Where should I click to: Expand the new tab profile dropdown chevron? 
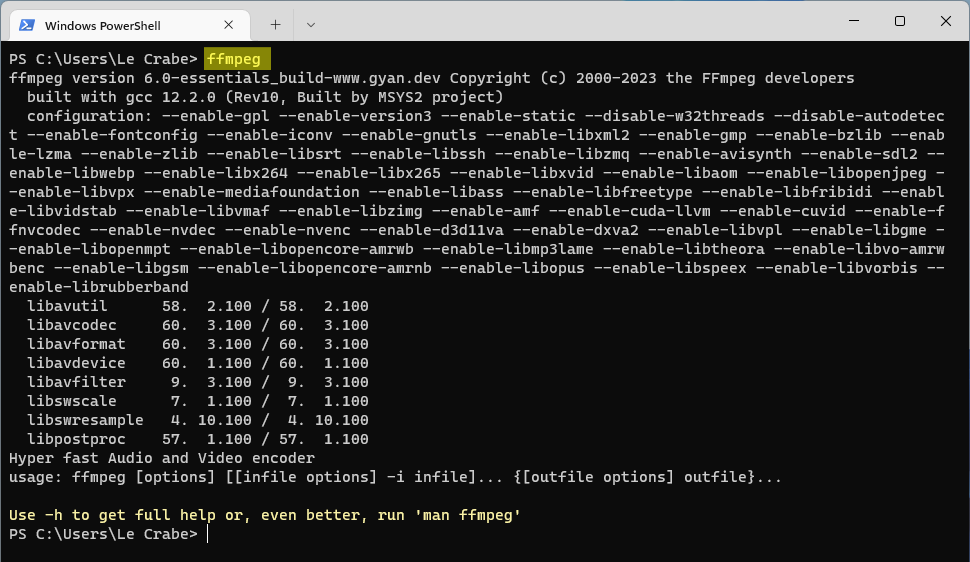click(x=311, y=25)
